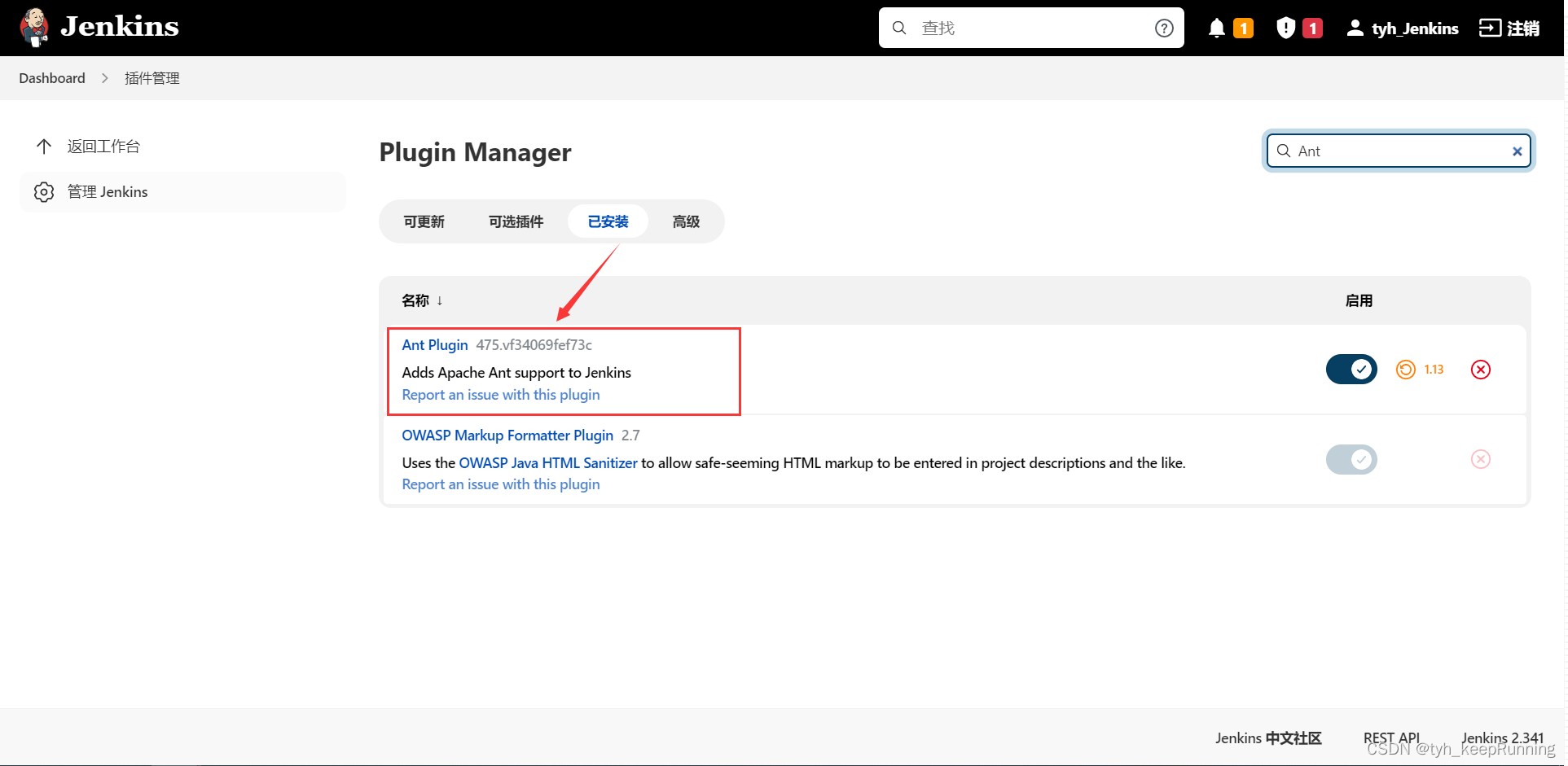The width and height of the screenshot is (1568, 766).
Task: Uninstall Ant Plugin red X icon
Action: 1481,370
